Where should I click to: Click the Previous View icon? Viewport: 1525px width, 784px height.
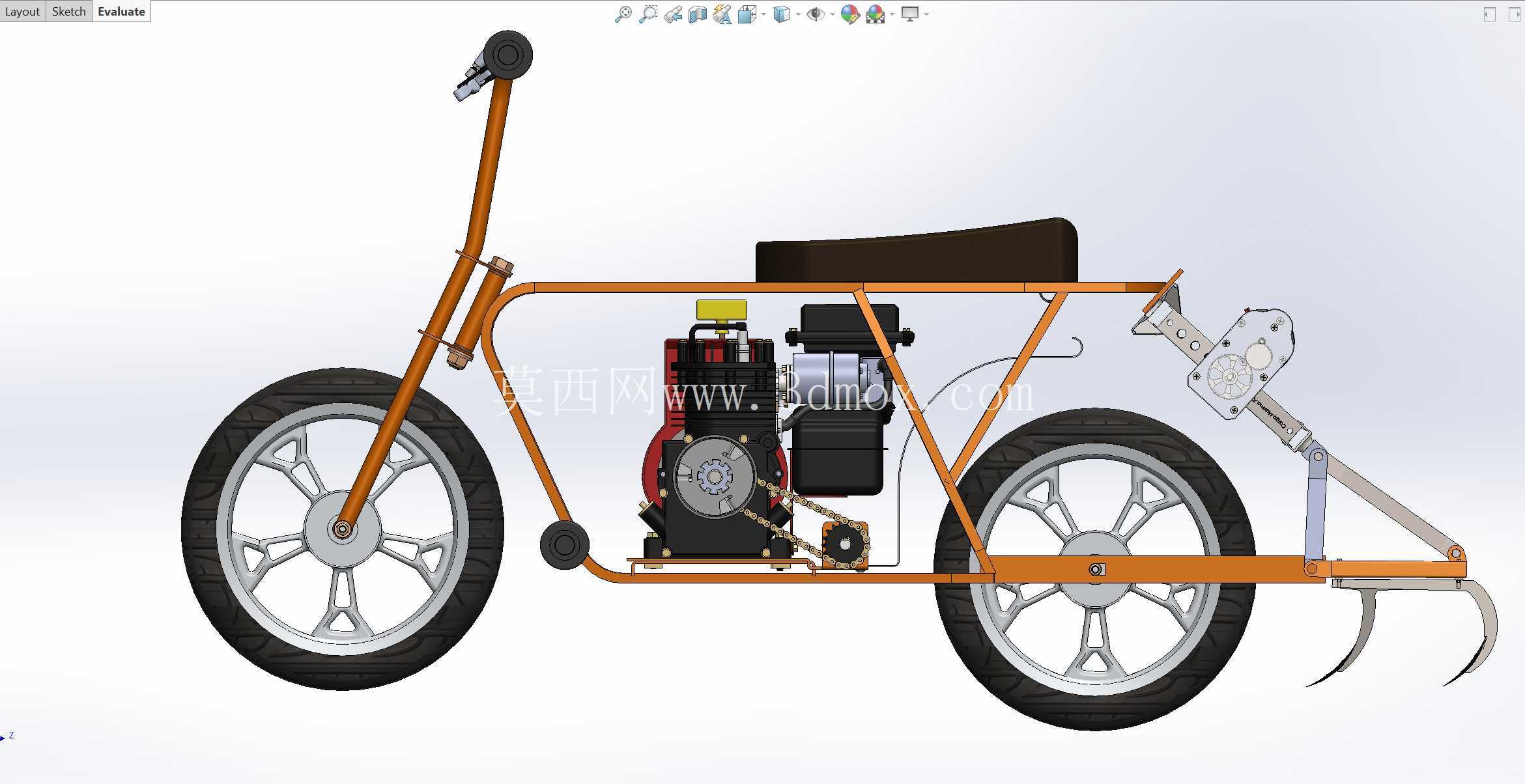point(673,14)
